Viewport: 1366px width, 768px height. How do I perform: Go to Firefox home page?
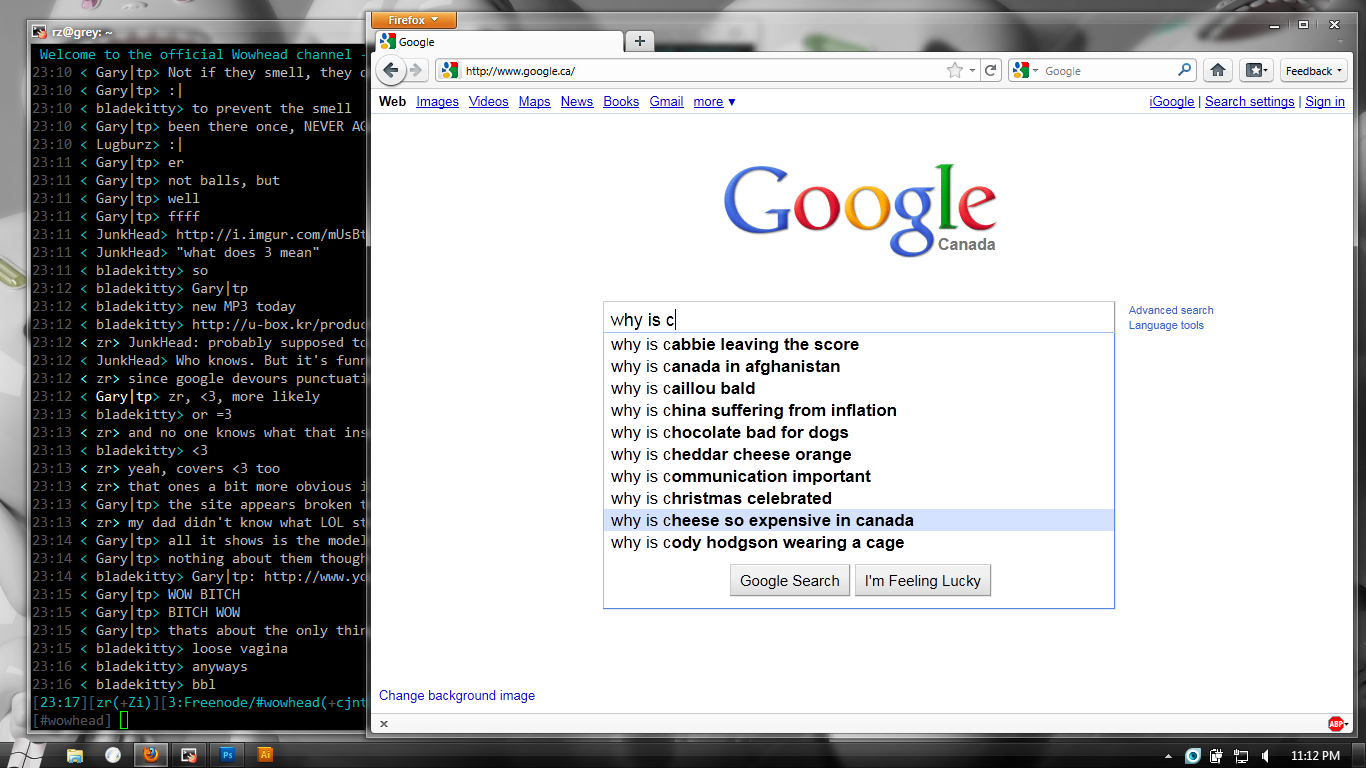(1217, 70)
